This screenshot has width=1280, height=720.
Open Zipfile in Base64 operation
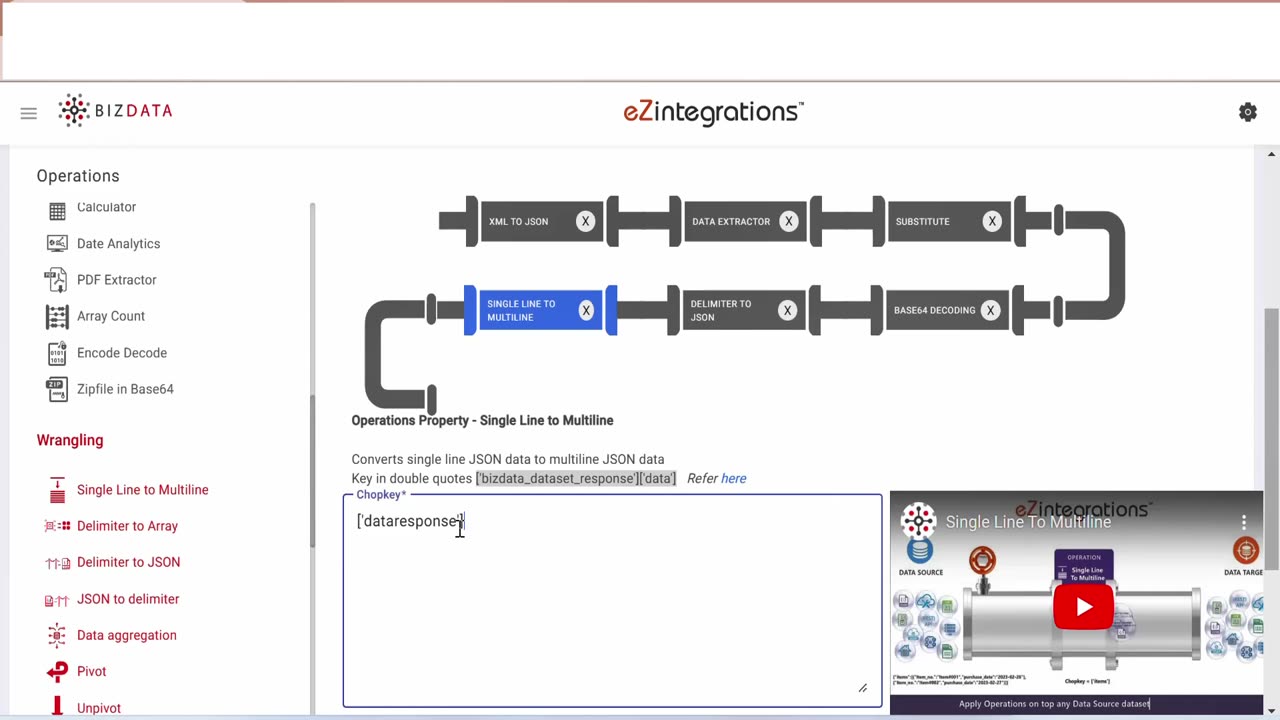point(125,389)
